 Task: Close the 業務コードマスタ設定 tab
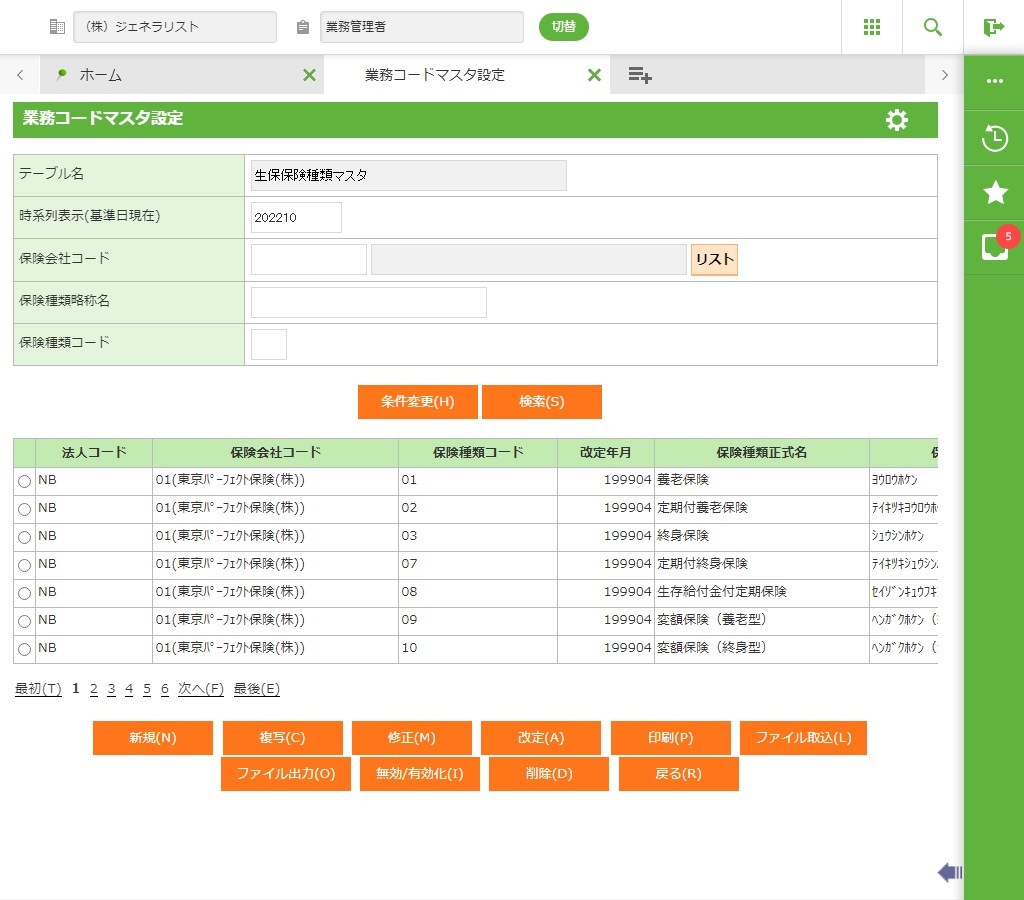[x=594, y=75]
